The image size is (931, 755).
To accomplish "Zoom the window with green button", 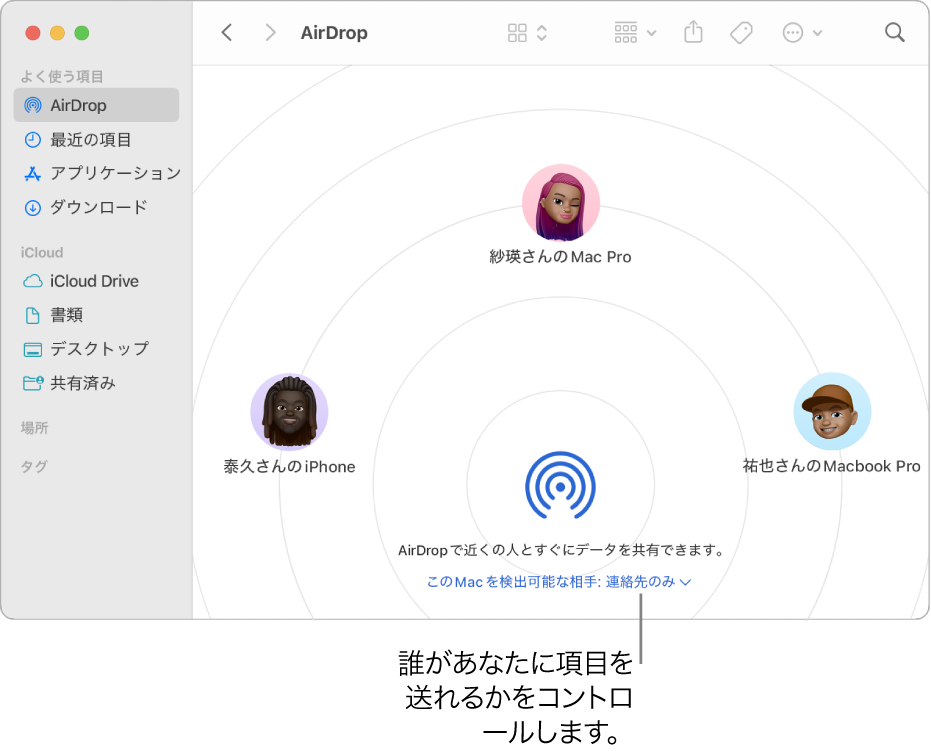I will tap(81, 33).
